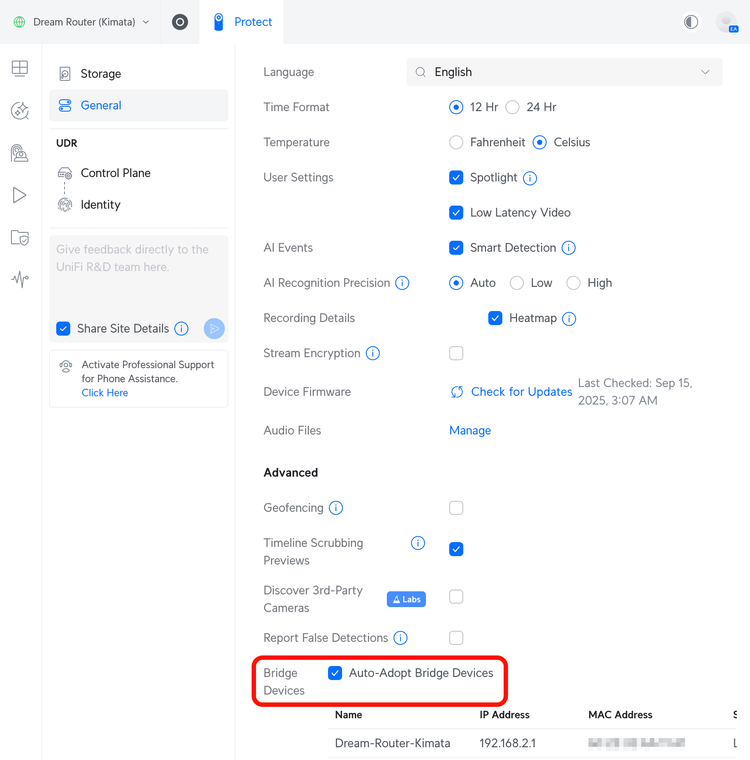
Task: Toggle Auto-Adopt Bridge Devices checkbox
Action: coord(335,673)
